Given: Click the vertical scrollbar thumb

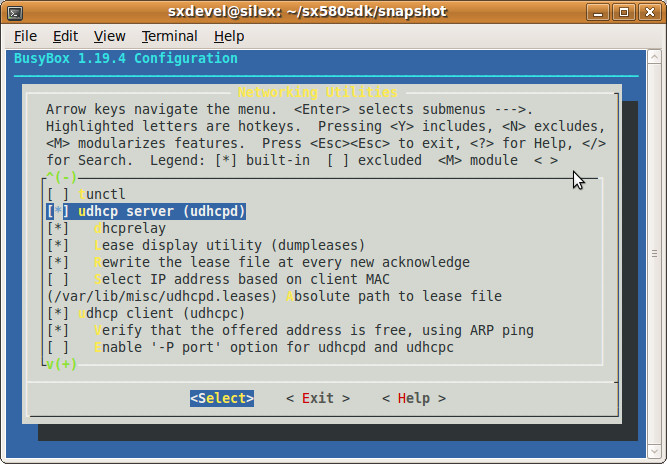Looking at the screenshot, I should coord(654,254).
